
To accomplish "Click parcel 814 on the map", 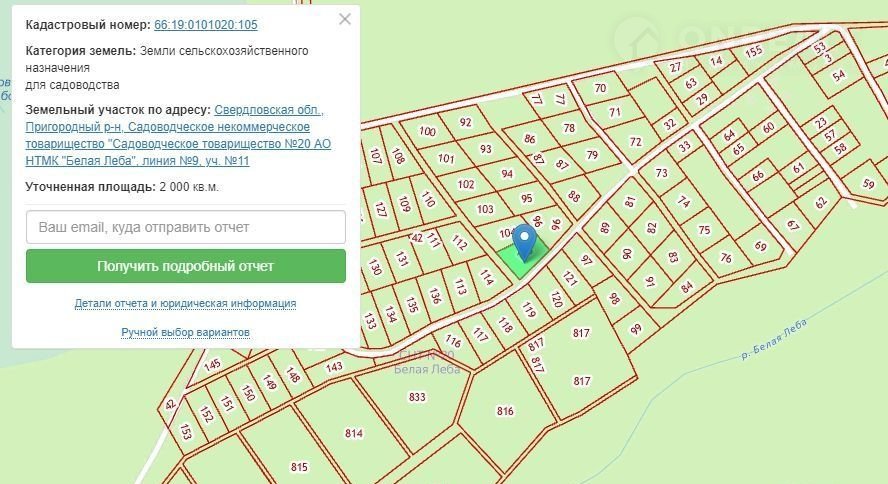I will point(353,433).
